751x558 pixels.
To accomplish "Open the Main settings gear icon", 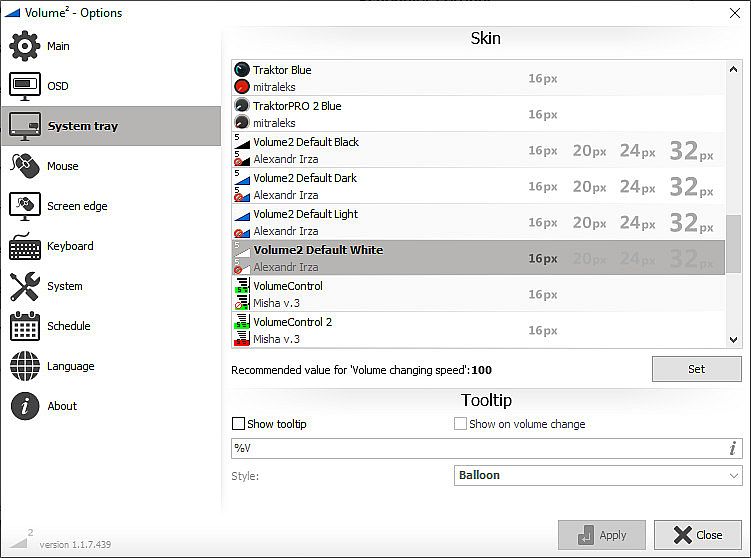I will pyautogui.click(x=24, y=46).
